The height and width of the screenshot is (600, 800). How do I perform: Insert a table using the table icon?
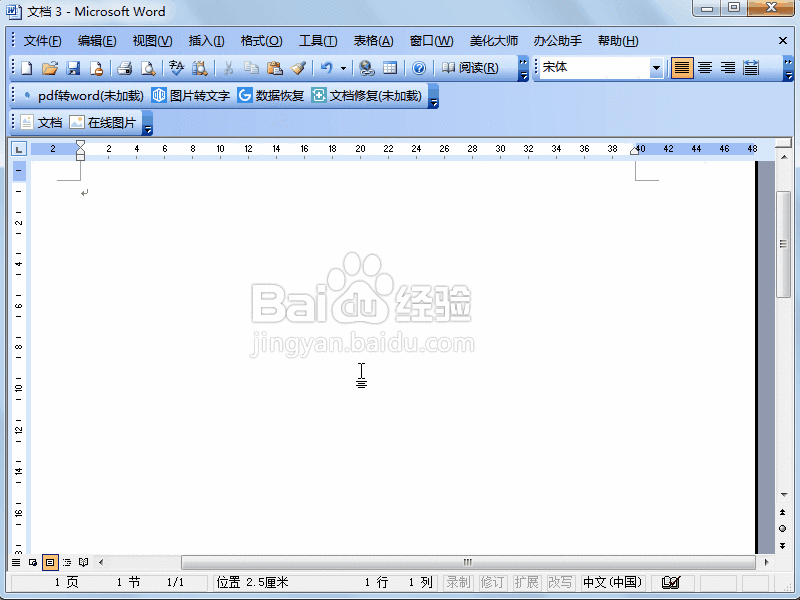[x=388, y=69]
